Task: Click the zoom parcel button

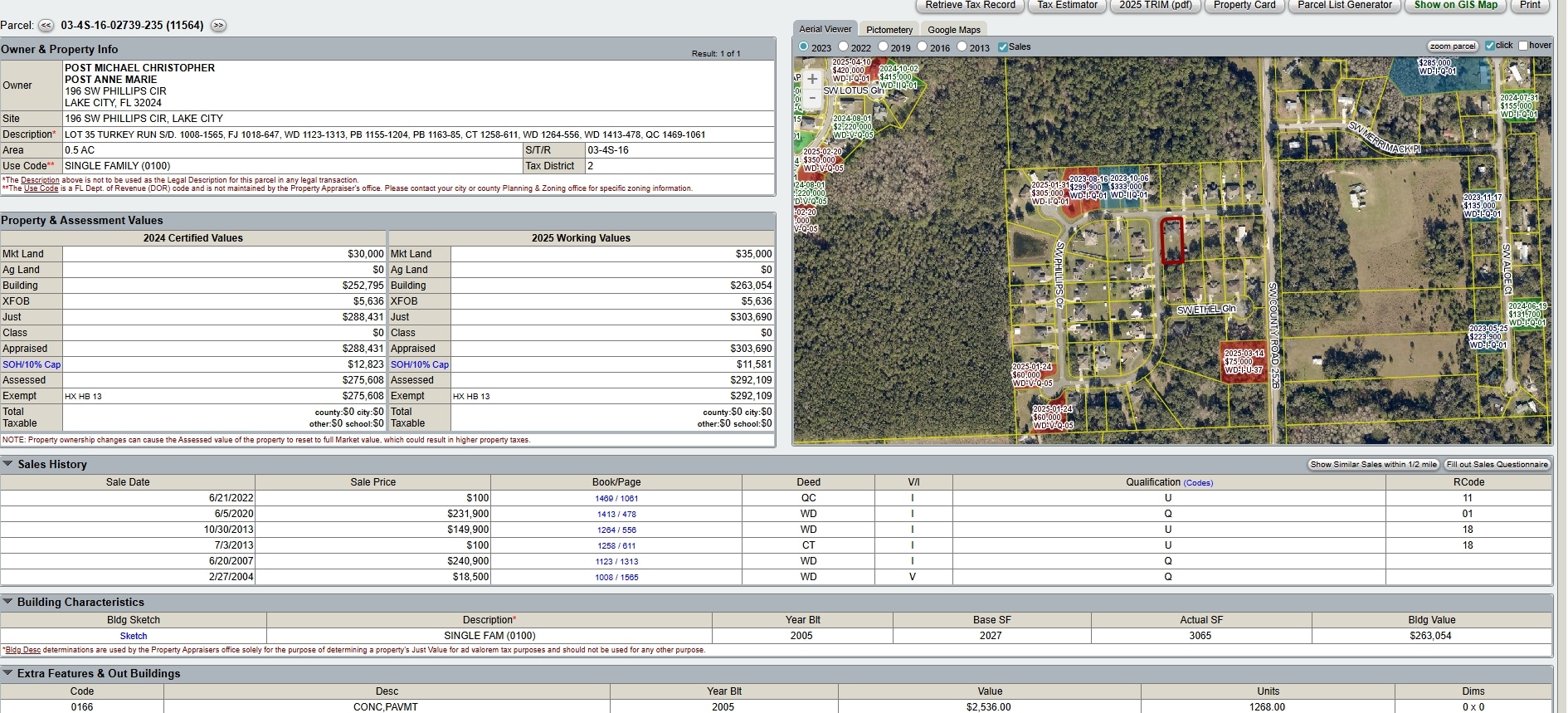Action: click(x=1453, y=46)
